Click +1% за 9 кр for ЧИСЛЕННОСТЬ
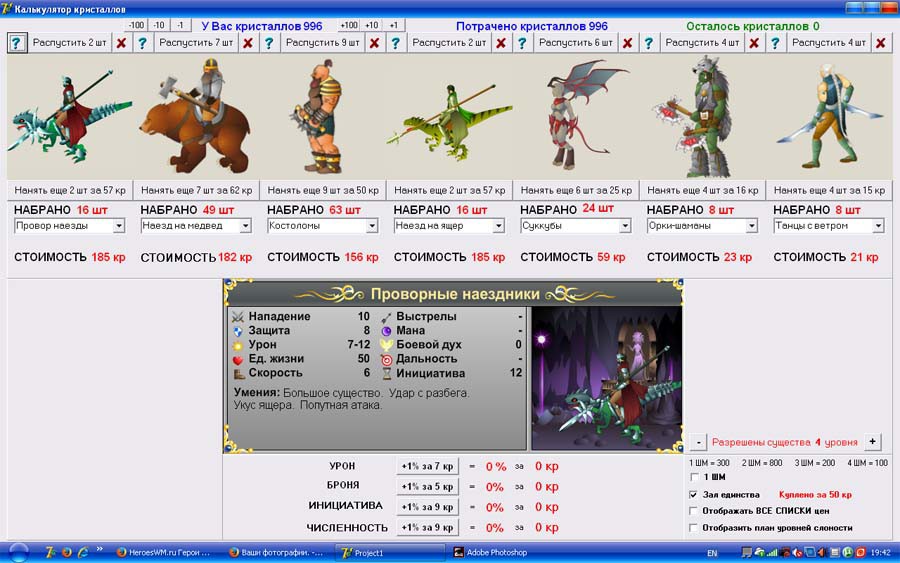The width and height of the screenshot is (900, 563). pos(427,527)
